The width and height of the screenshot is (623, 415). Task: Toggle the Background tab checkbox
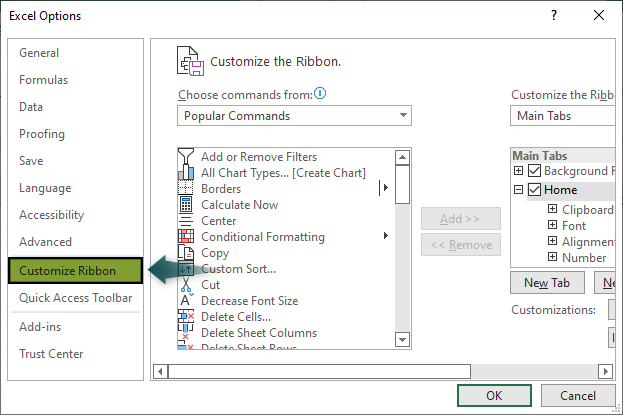[x=534, y=171]
